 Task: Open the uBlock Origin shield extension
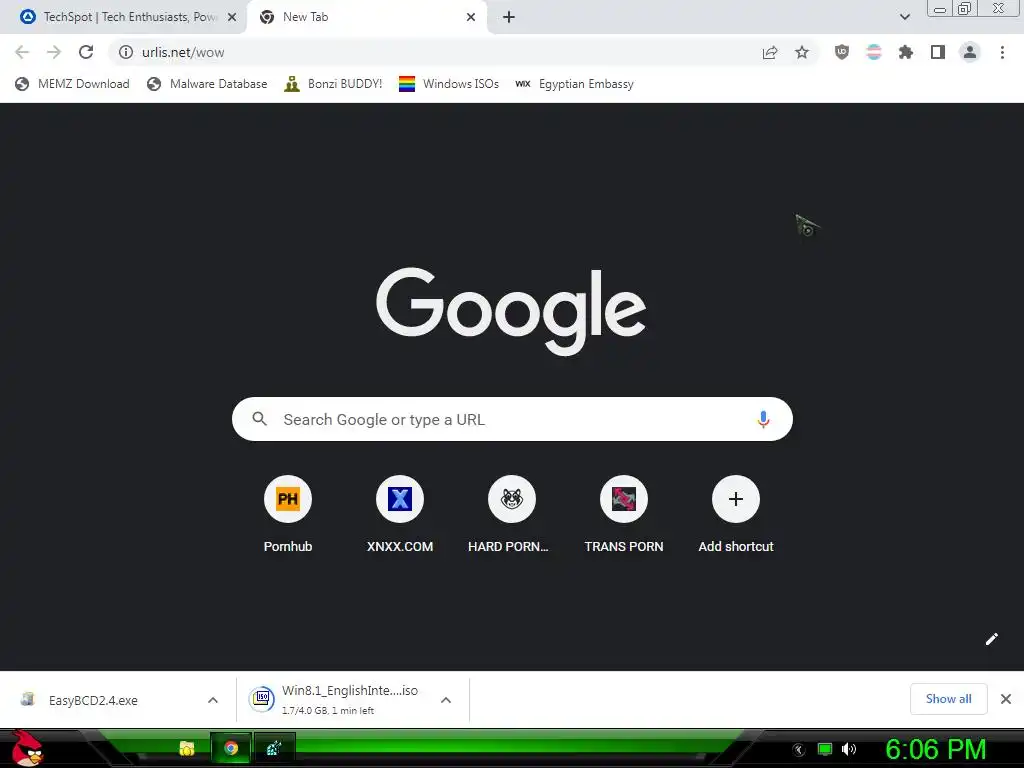(x=842, y=52)
